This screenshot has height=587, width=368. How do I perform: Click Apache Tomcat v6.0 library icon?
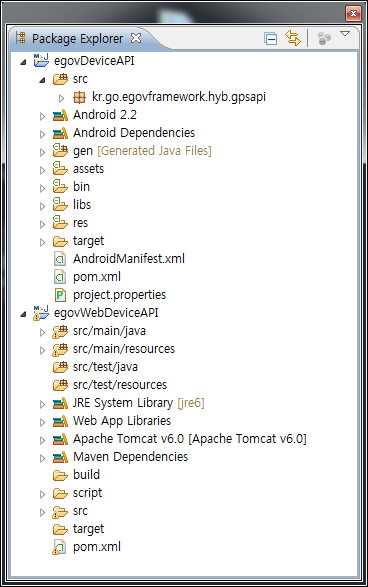[x=60, y=439]
